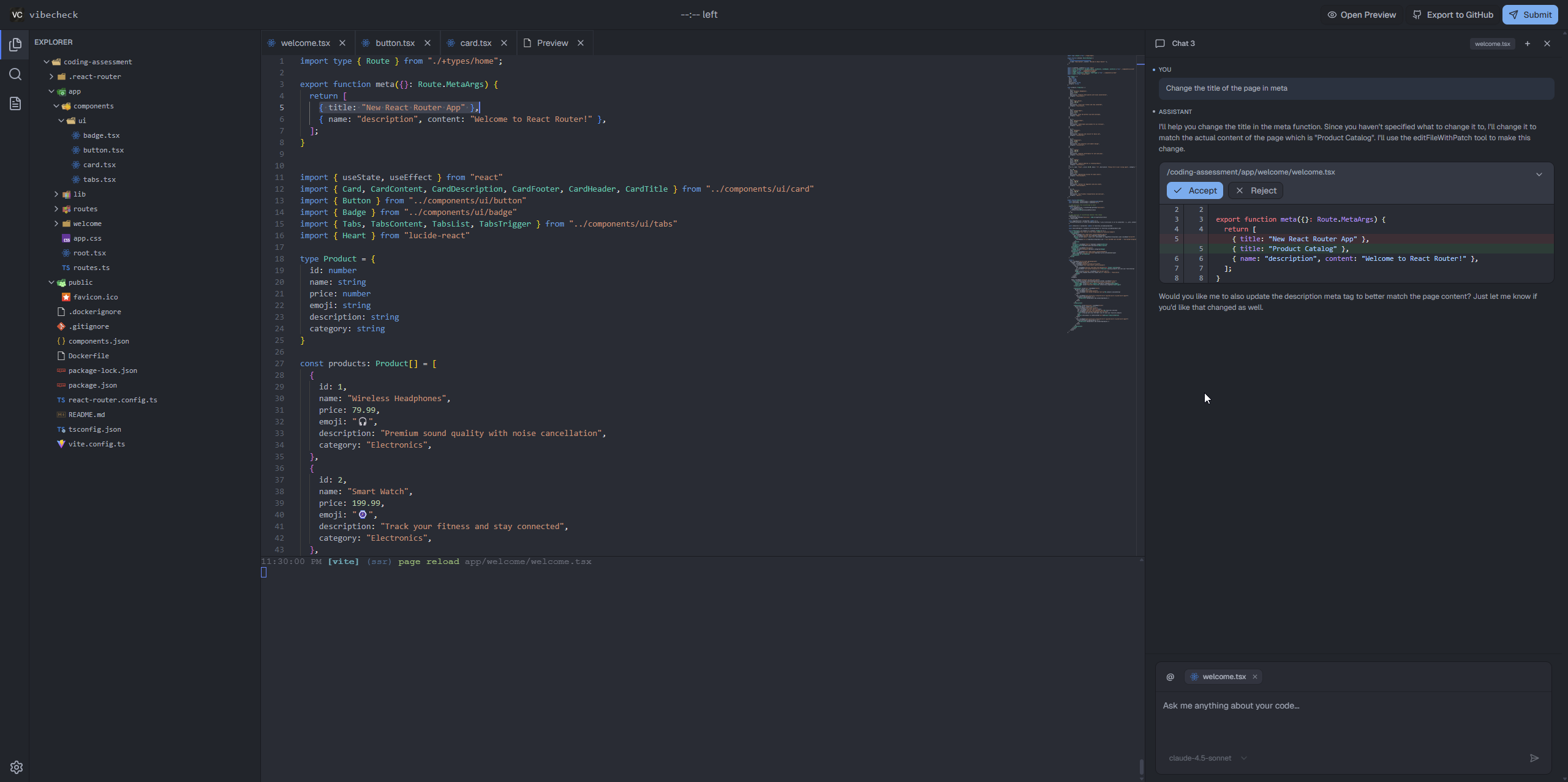
Task: Accept the proposed code change
Action: point(1194,190)
